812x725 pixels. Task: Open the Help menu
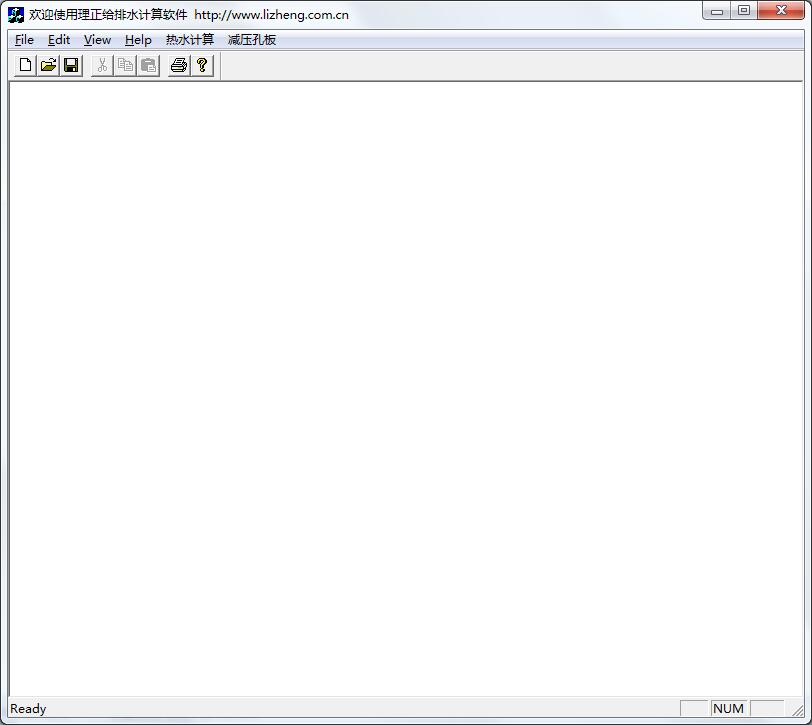pyautogui.click(x=138, y=40)
